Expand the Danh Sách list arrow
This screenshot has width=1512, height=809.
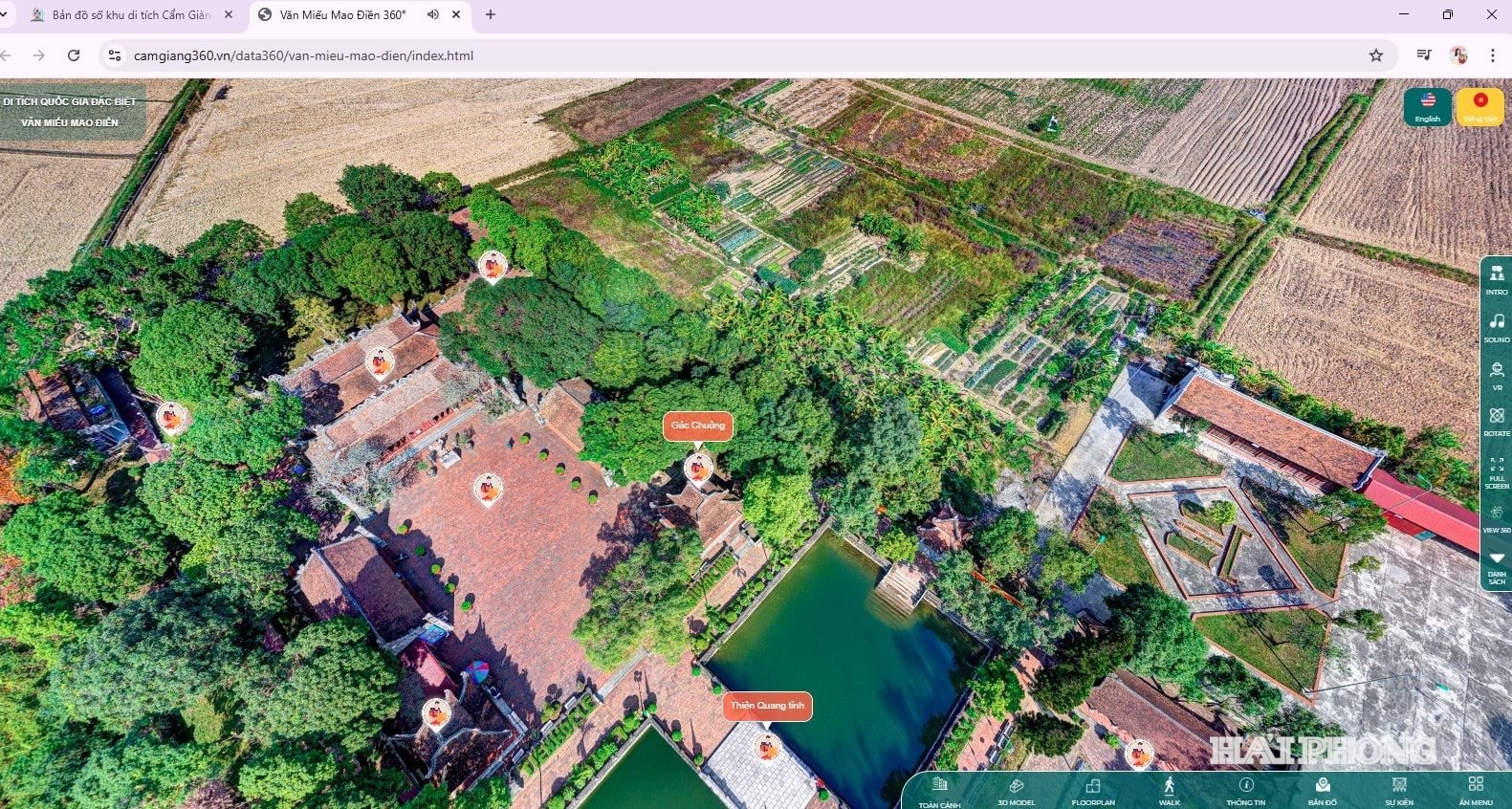pyautogui.click(x=1497, y=564)
